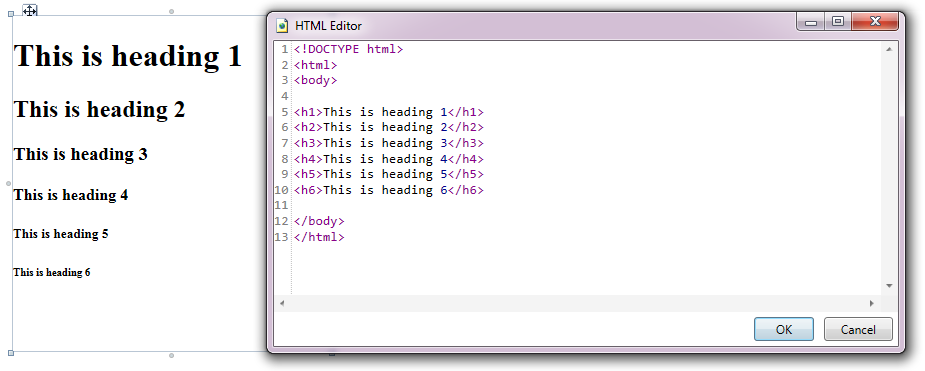
Task: Click the opening <html> tag line
Action: point(316,65)
